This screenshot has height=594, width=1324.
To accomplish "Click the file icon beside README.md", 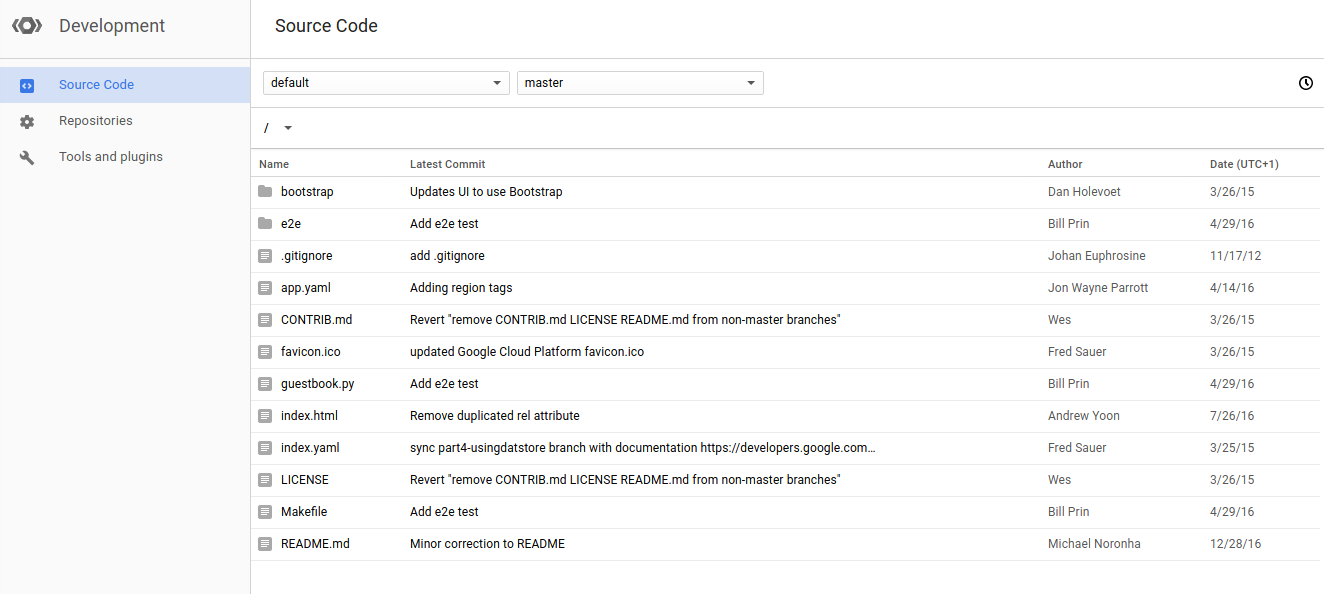I will pos(265,544).
